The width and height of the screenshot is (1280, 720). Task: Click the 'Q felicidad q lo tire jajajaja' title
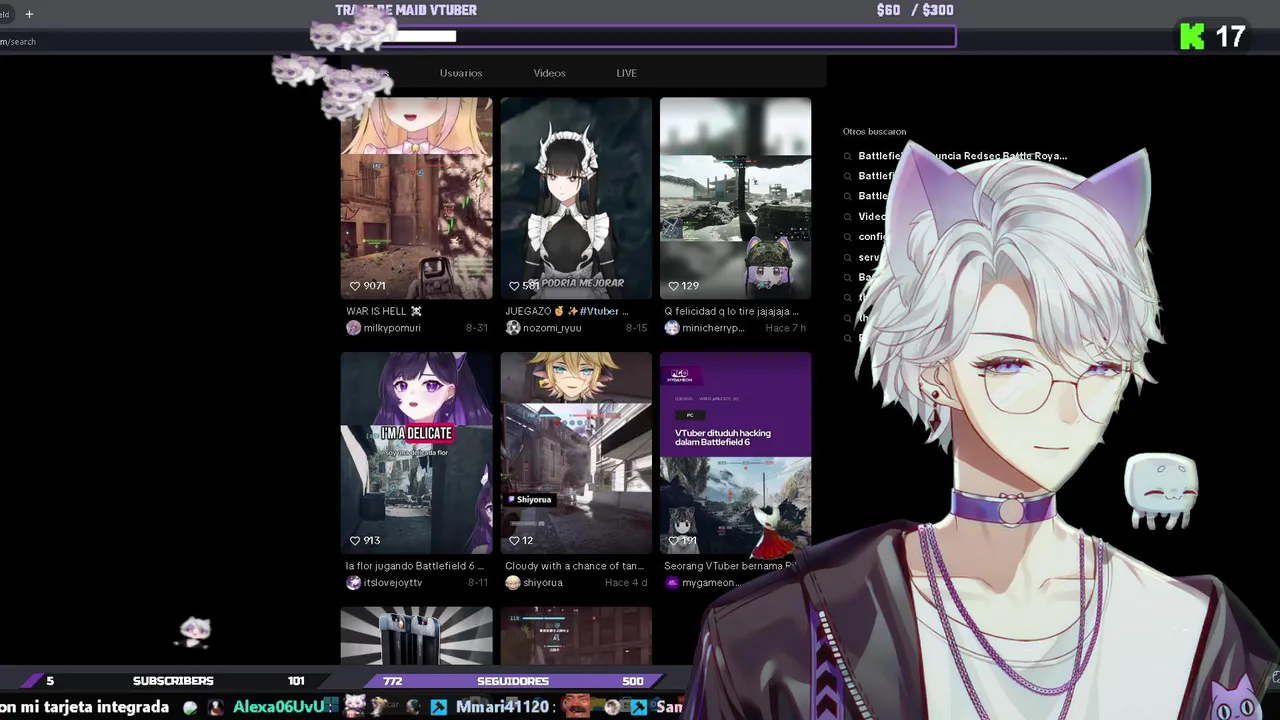coord(731,311)
